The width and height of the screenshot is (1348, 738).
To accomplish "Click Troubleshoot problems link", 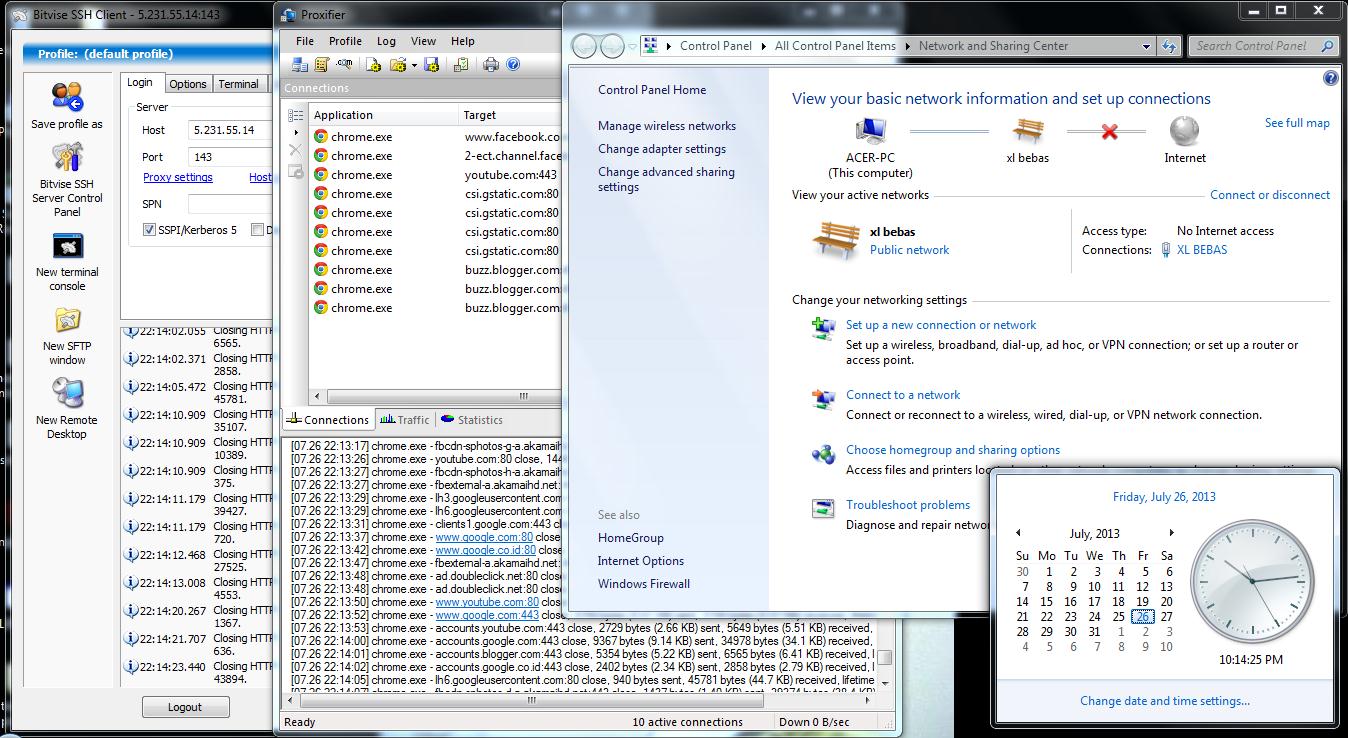I will pyautogui.click(x=908, y=505).
